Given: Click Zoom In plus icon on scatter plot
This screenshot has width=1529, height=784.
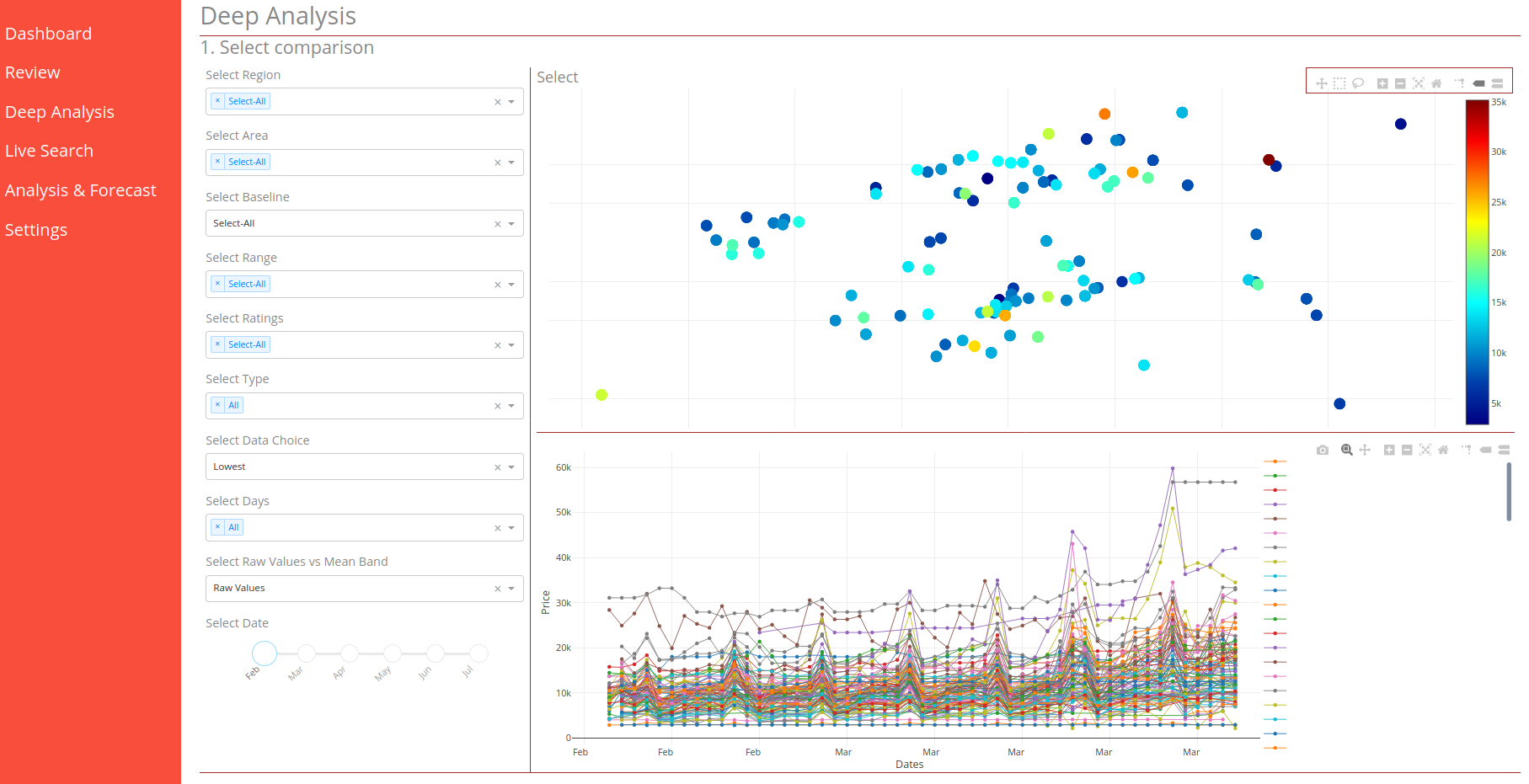Looking at the screenshot, I should [1382, 83].
